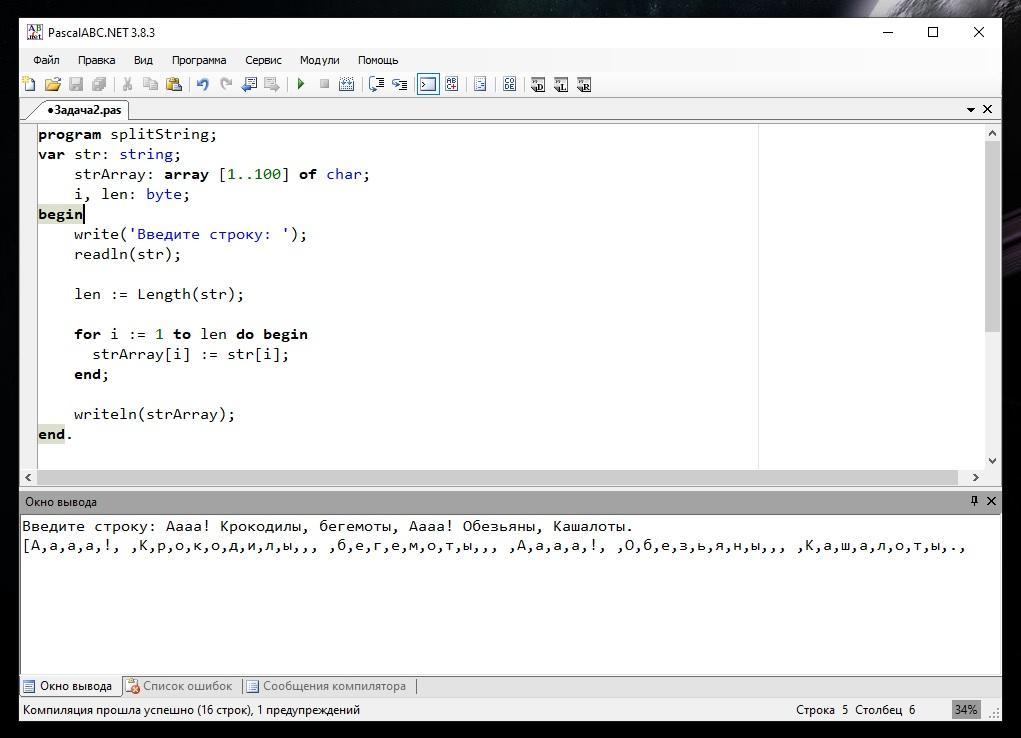Click the L toolbar icon
Viewport: 1021px width, 738px height.
(561, 85)
